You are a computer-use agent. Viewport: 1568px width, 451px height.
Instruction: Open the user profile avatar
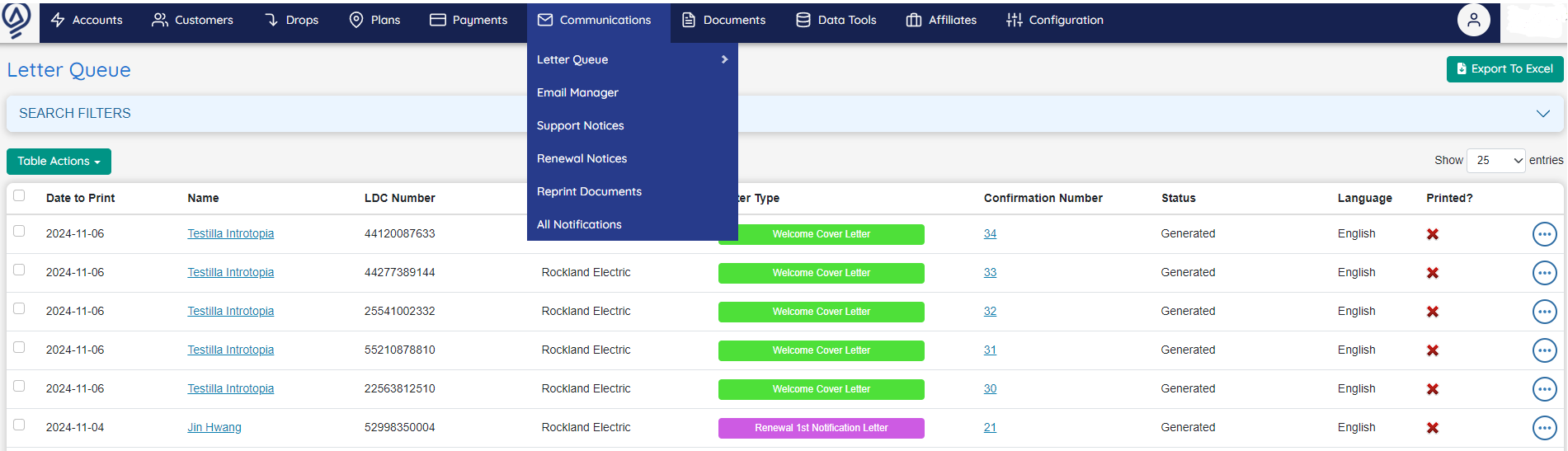tap(1474, 20)
